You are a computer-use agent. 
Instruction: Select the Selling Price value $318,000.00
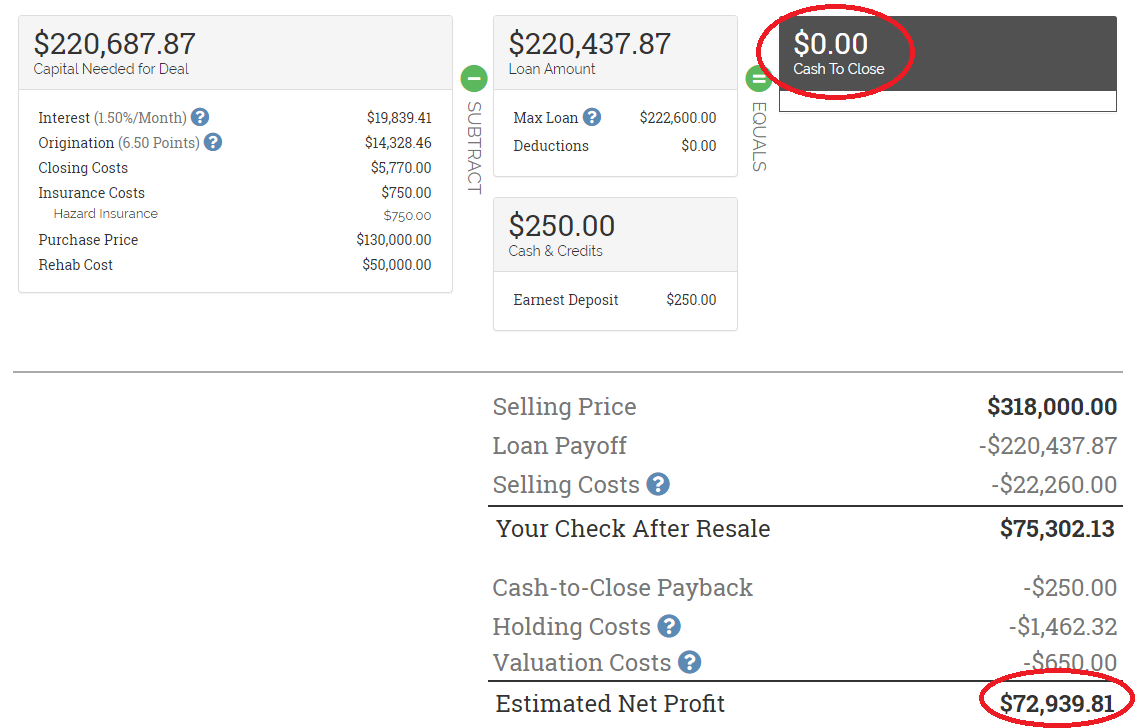1051,407
